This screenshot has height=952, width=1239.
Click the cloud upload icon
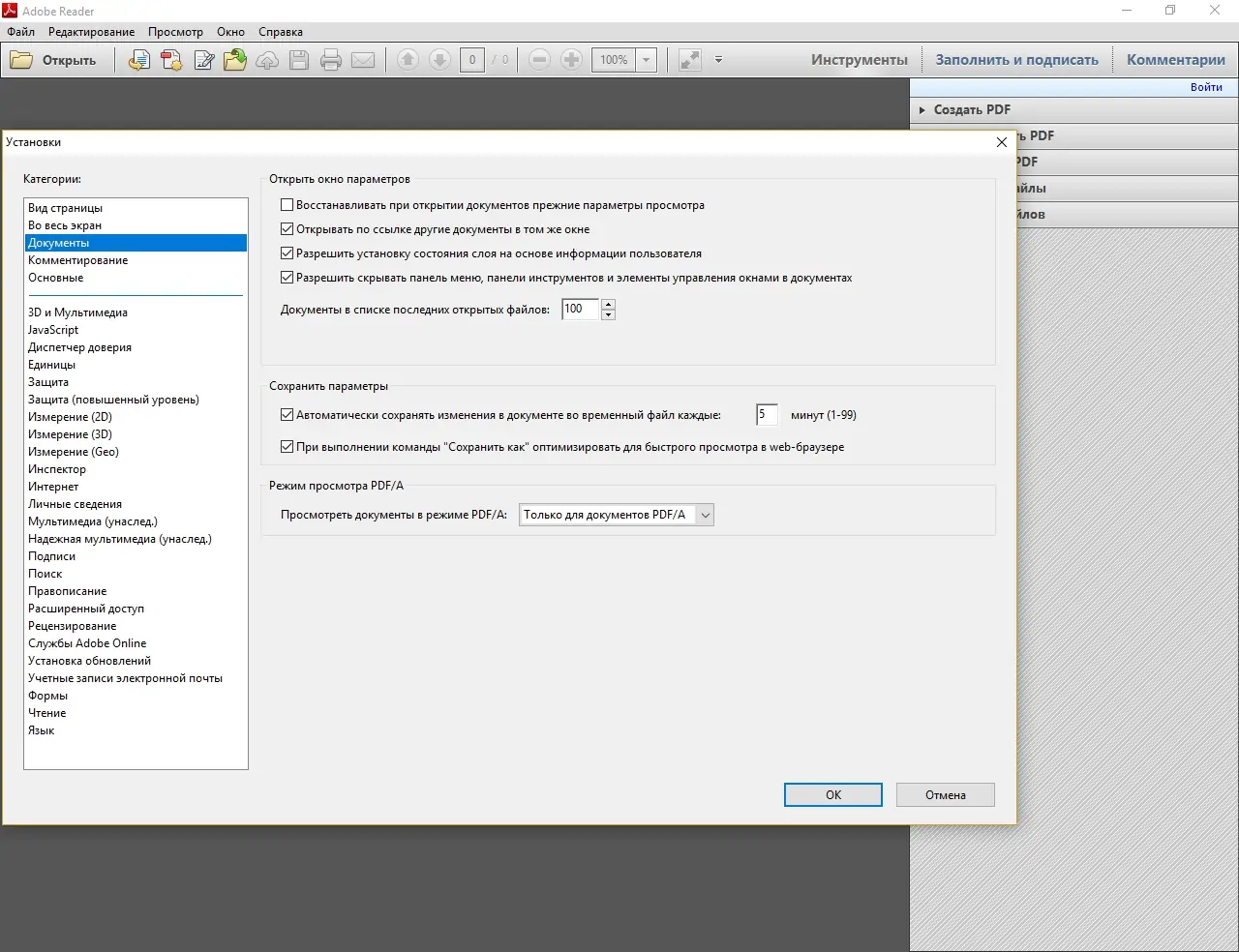coord(267,60)
